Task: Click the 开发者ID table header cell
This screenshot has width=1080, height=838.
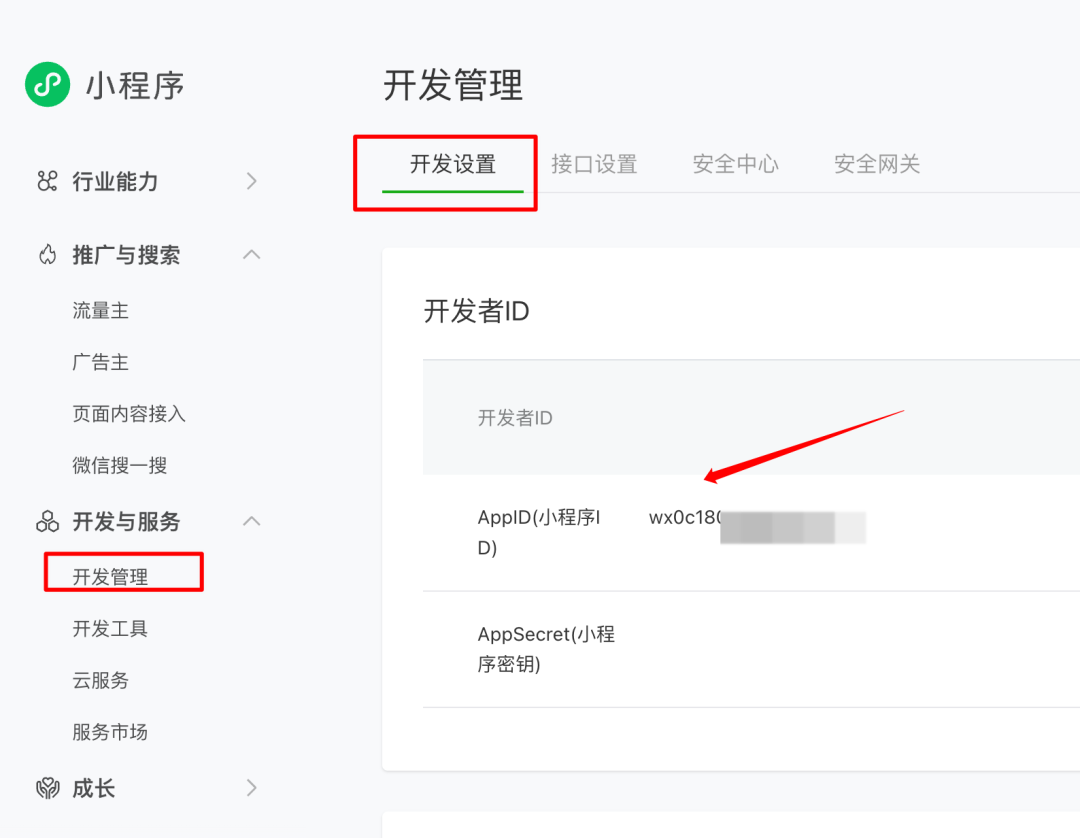Action: click(515, 418)
